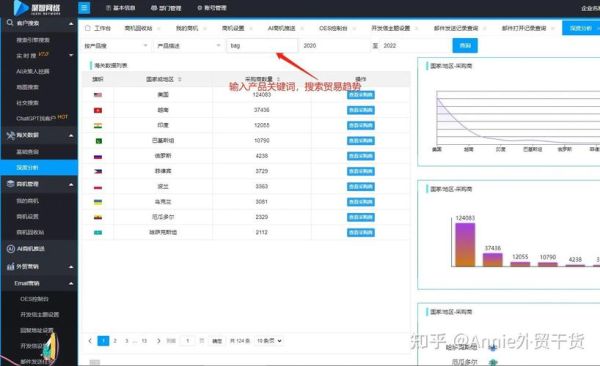The image size is (600, 366).
Task: View buyers for the 10790 row
Action: point(361,141)
